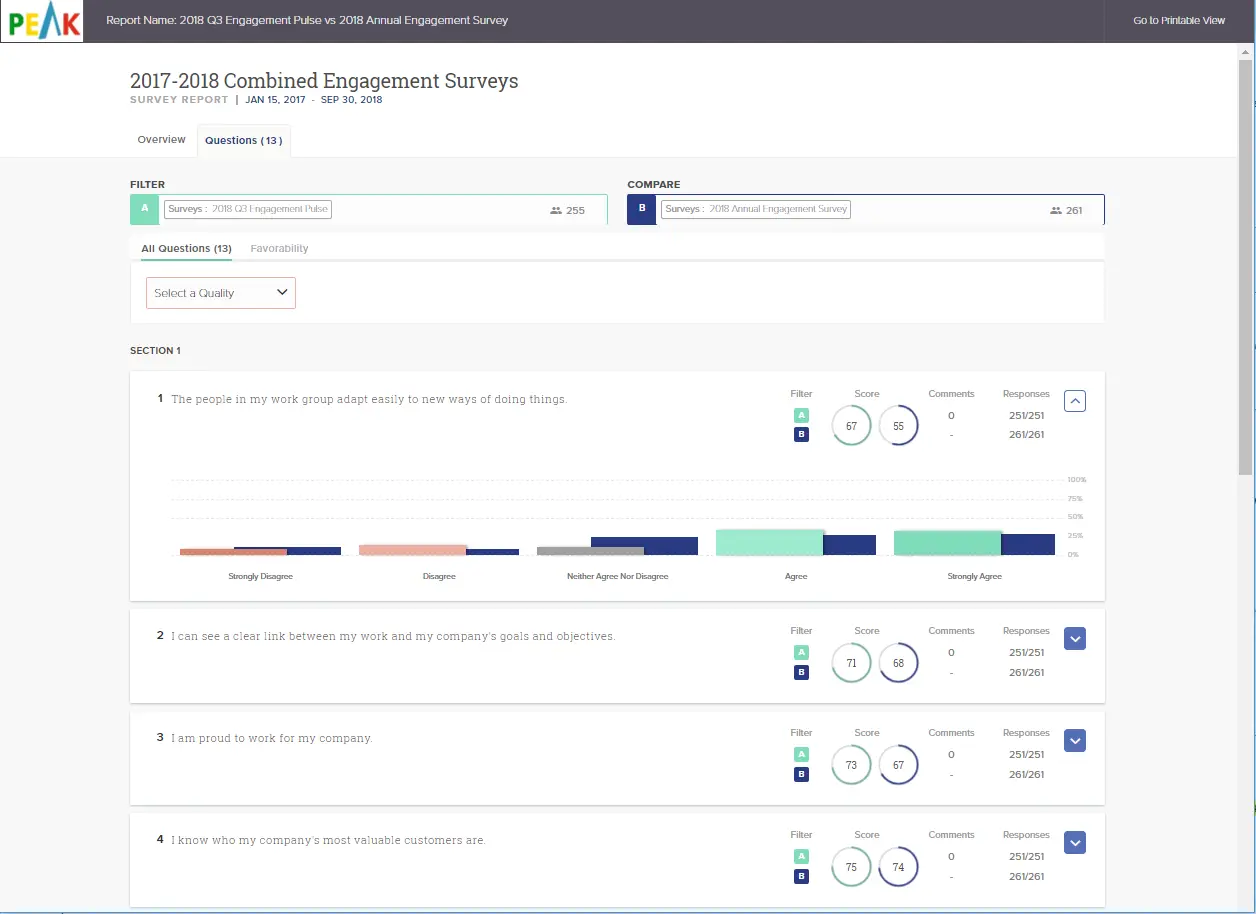Click the green A filter badge
1256x914 pixels.
(x=145, y=209)
